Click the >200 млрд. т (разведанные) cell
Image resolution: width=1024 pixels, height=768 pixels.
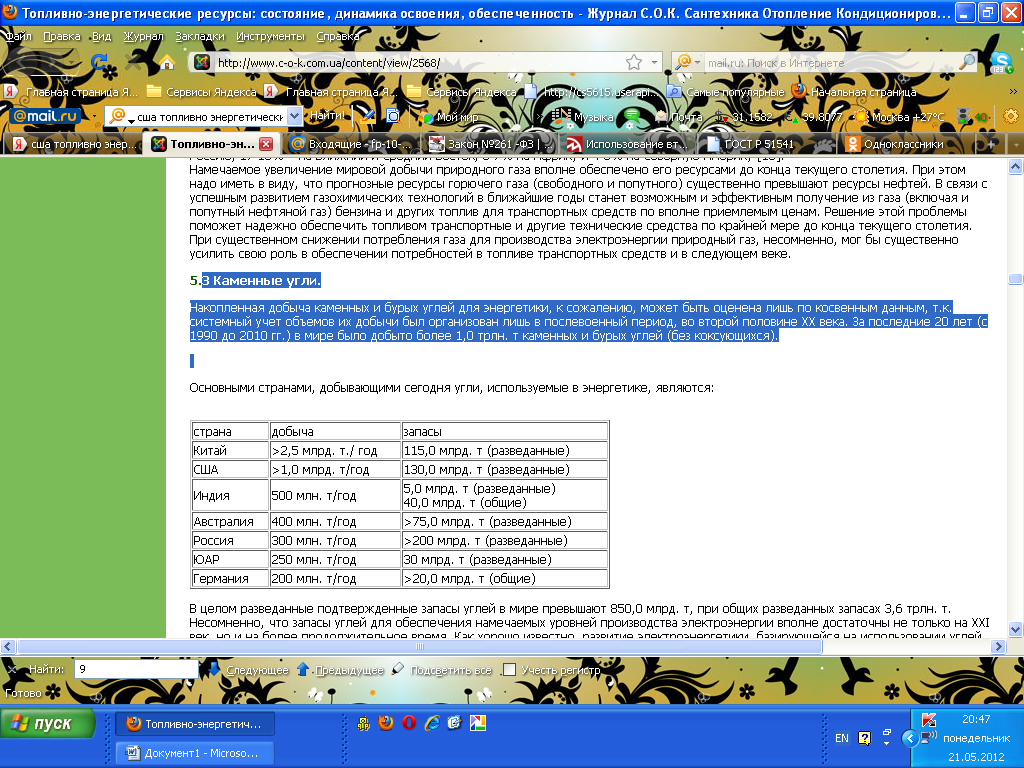coord(505,540)
